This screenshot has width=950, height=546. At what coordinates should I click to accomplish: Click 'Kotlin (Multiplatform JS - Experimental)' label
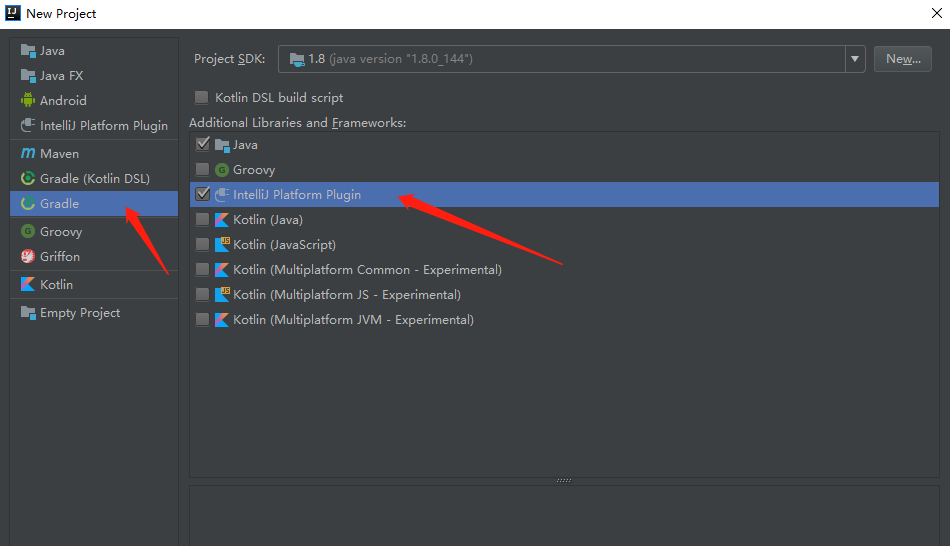[347, 295]
